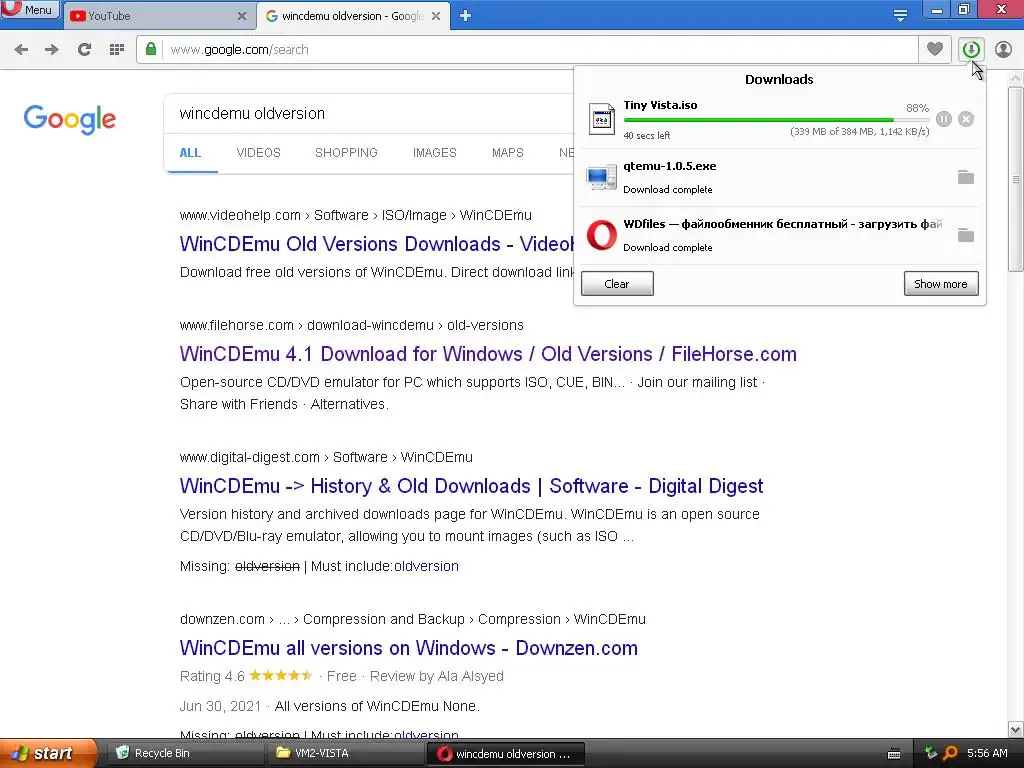The height and width of the screenshot is (768, 1024).
Task: Click www.filehorse.com breadcrumb text
Action: 236,325
